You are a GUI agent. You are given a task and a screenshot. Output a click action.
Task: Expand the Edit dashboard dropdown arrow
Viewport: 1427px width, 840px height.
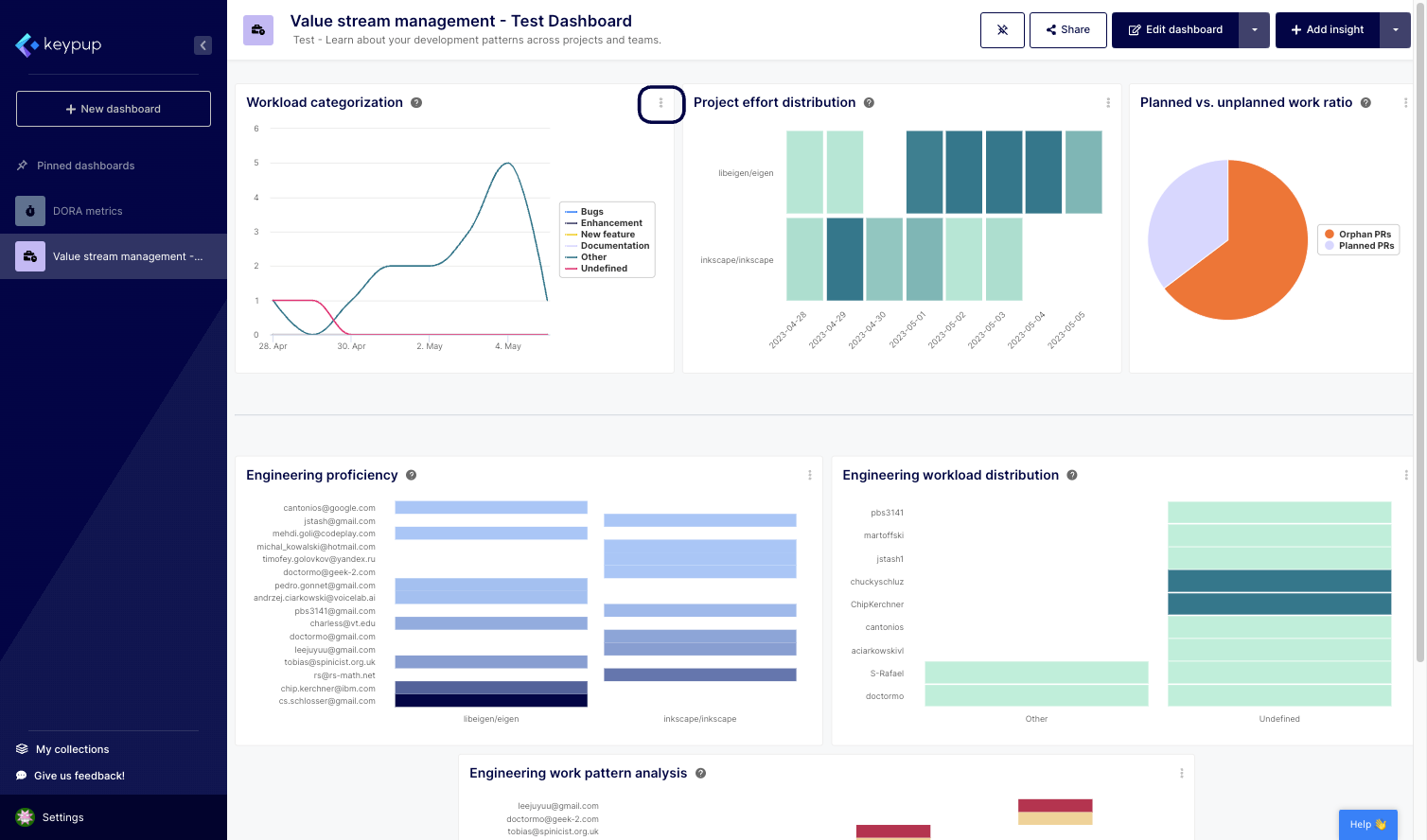(1255, 30)
